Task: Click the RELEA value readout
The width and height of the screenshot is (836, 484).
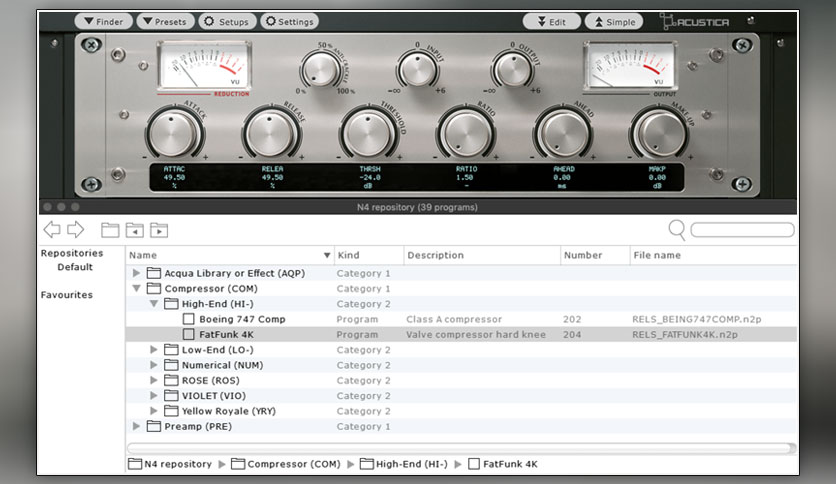Action: 272,177
